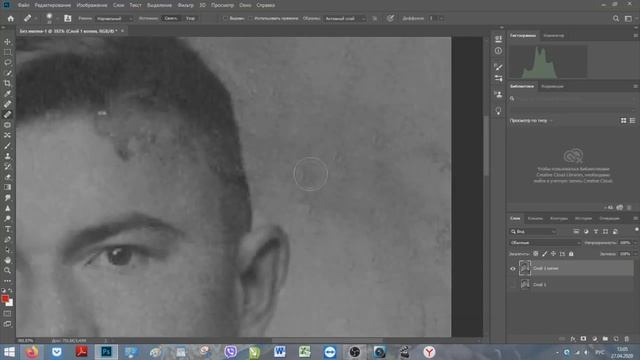Select the Rectangular Marquee tool
The width and height of the screenshot is (640, 360).
point(7,52)
